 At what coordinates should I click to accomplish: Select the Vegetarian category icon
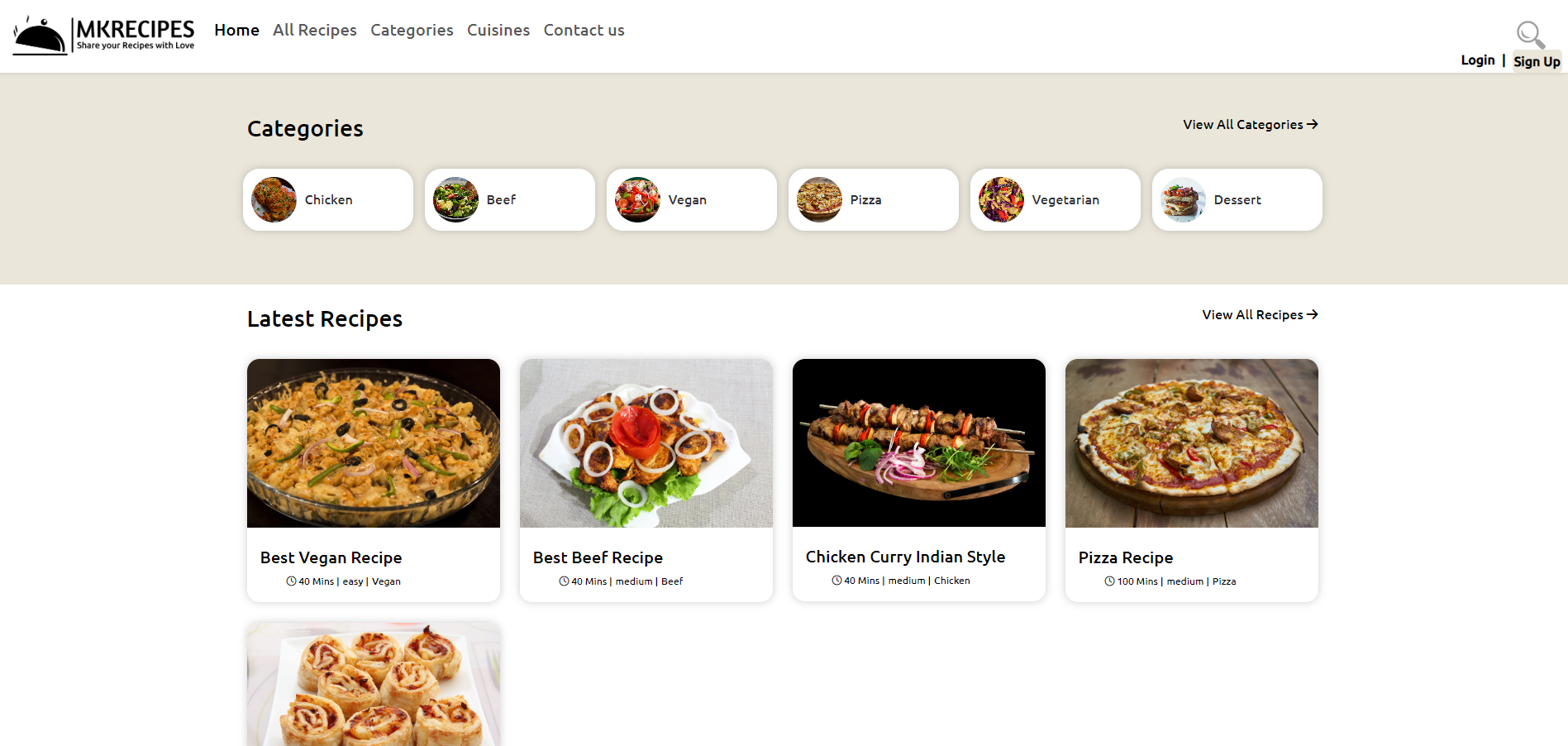(1001, 199)
